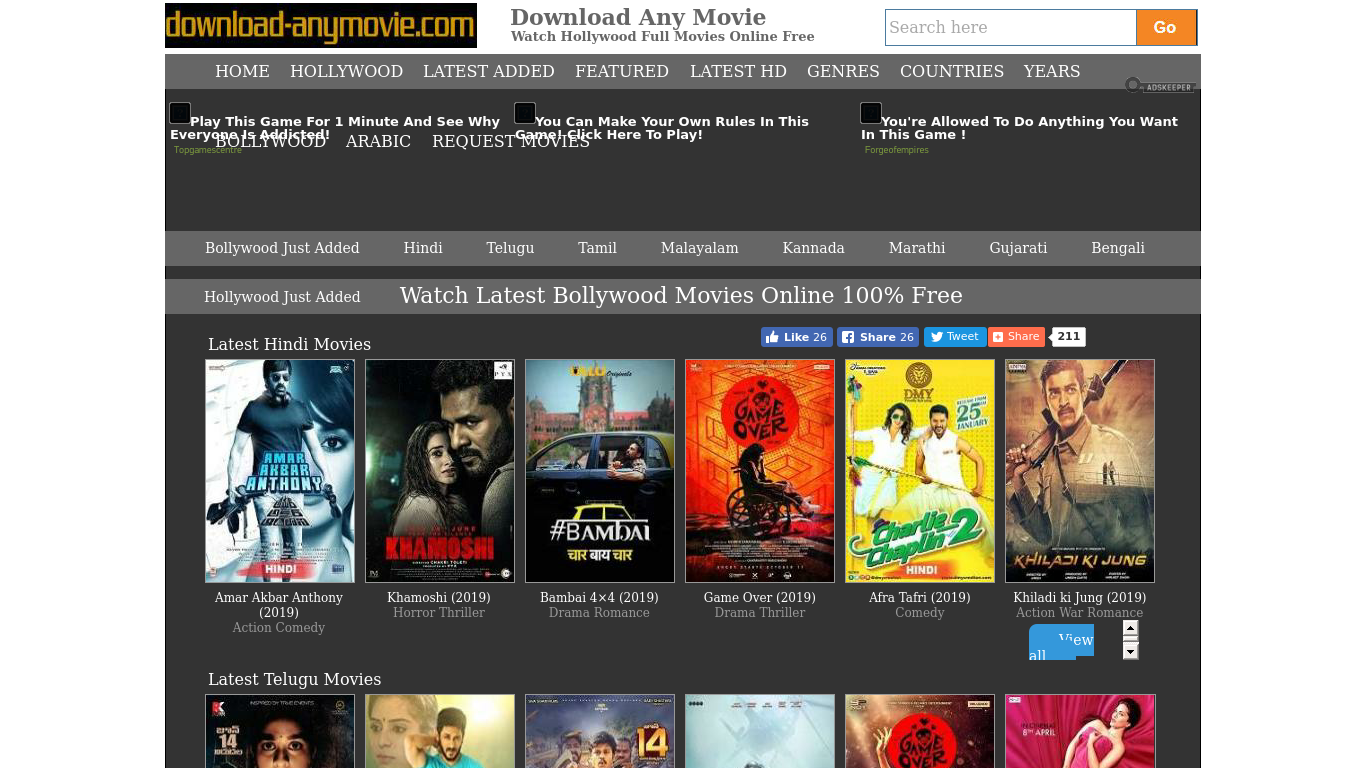Click the Drama Thriller genre text
Image resolution: width=1366 pixels, height=768 pixels.
[x=760, y=613]
